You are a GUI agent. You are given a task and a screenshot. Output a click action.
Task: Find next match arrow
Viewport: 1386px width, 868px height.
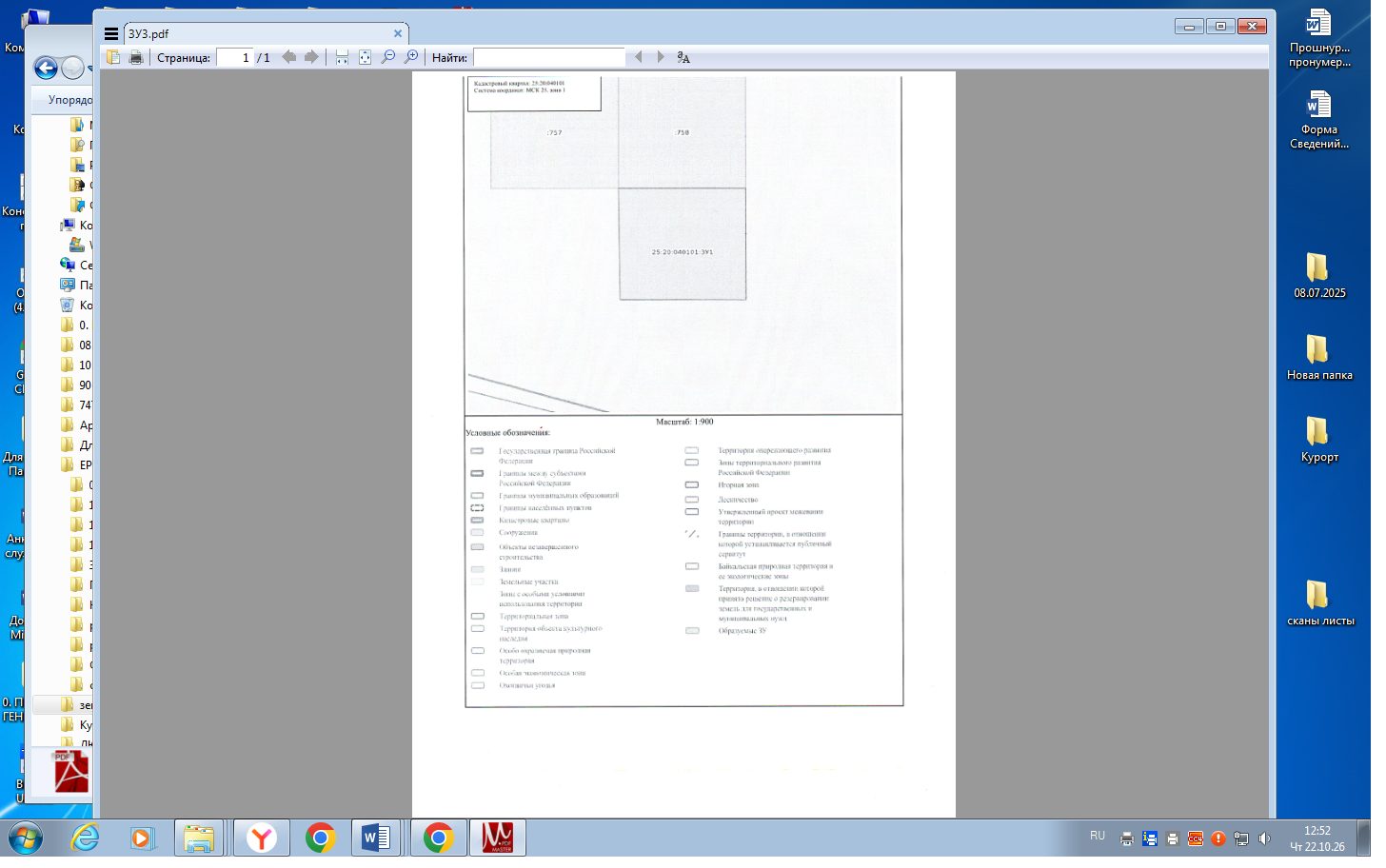pyautogui.click(x=661, y=57)
